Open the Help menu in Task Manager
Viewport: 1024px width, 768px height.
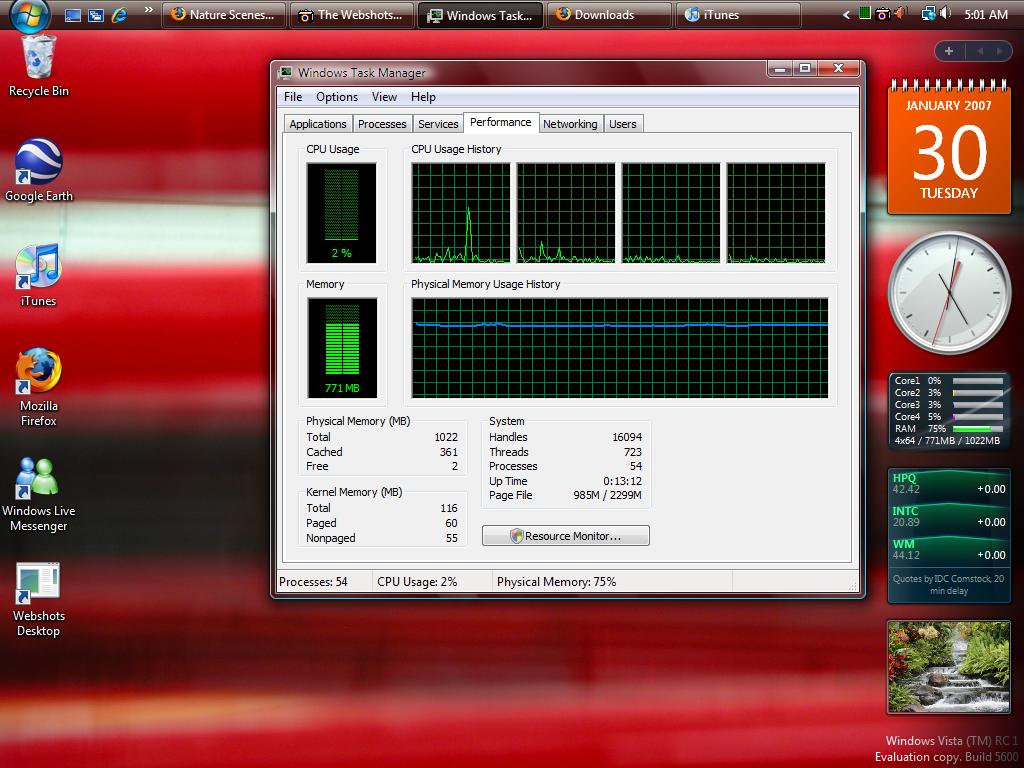click(x=423, y=97)
